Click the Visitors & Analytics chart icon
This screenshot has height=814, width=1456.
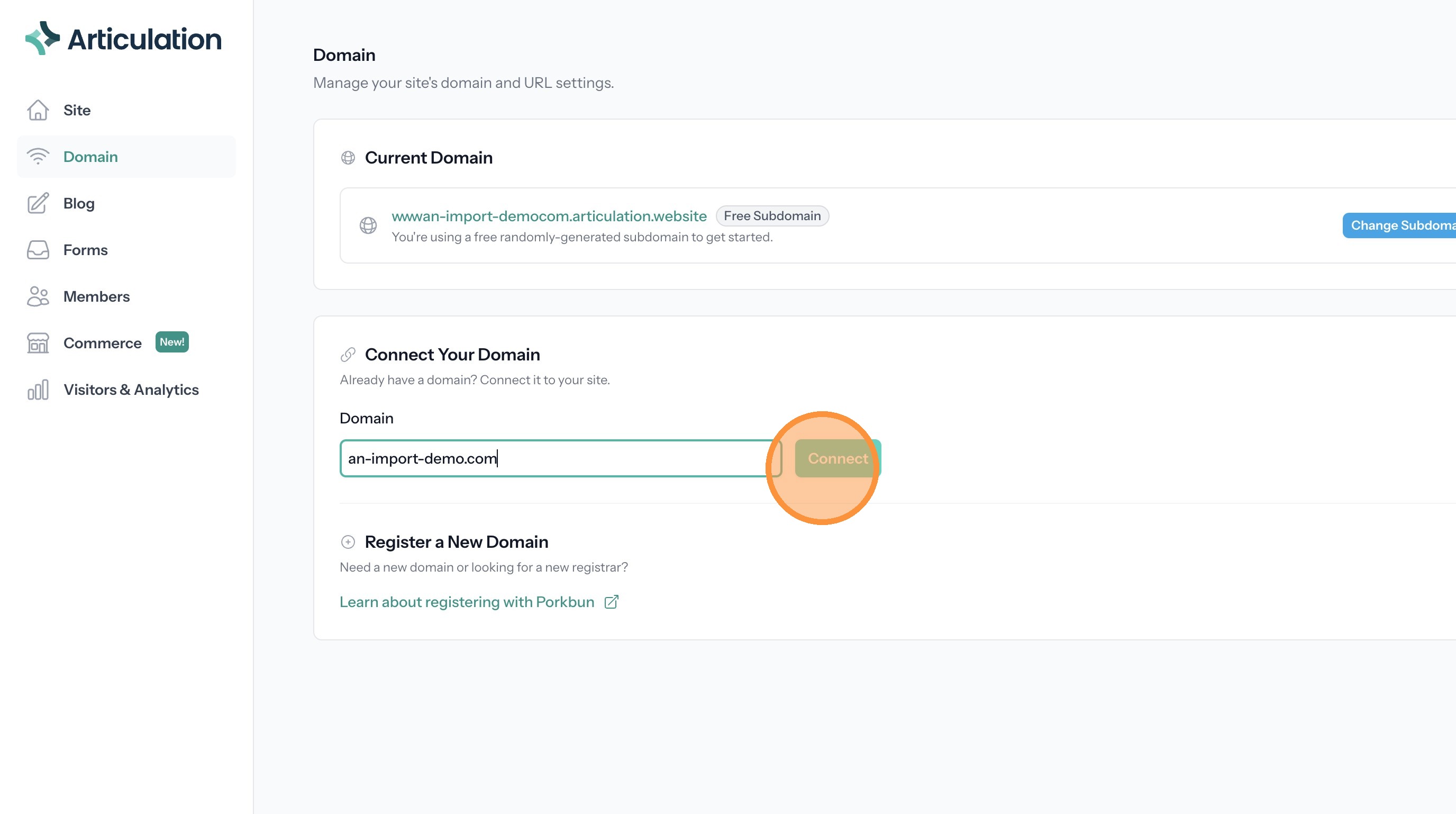(38, 390)
